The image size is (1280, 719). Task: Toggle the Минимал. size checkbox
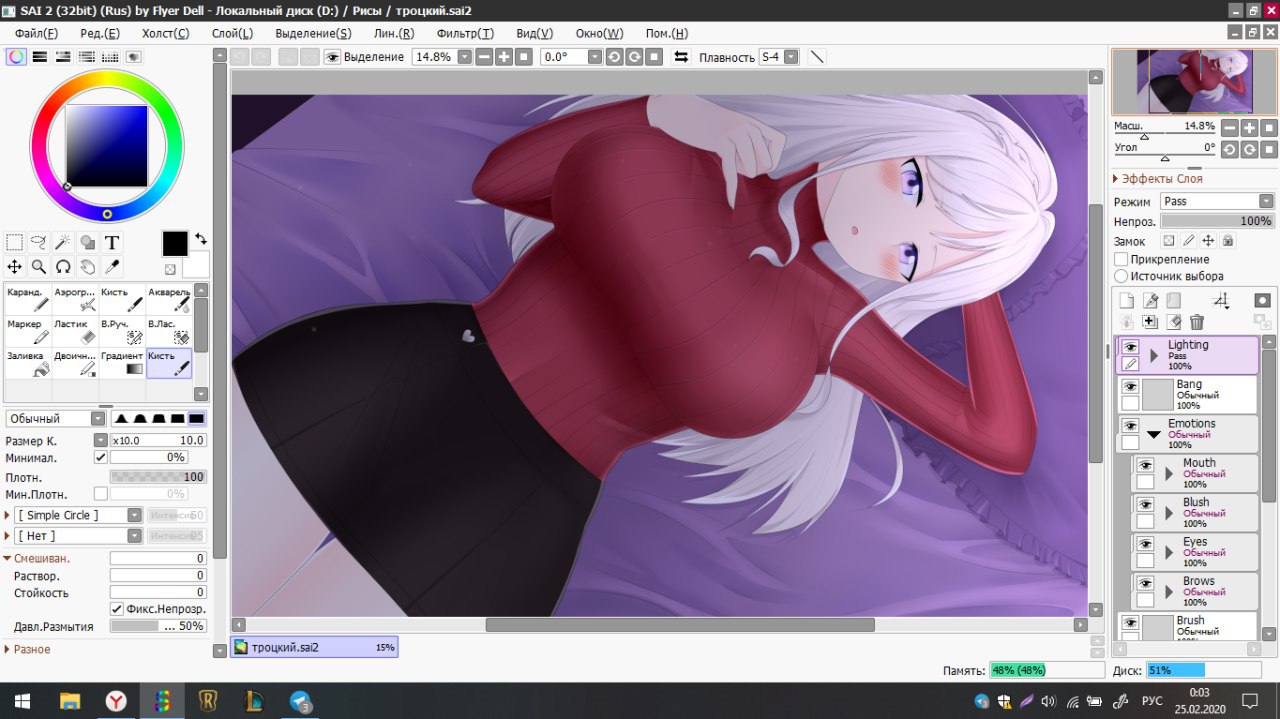click(x=100, y=457)
